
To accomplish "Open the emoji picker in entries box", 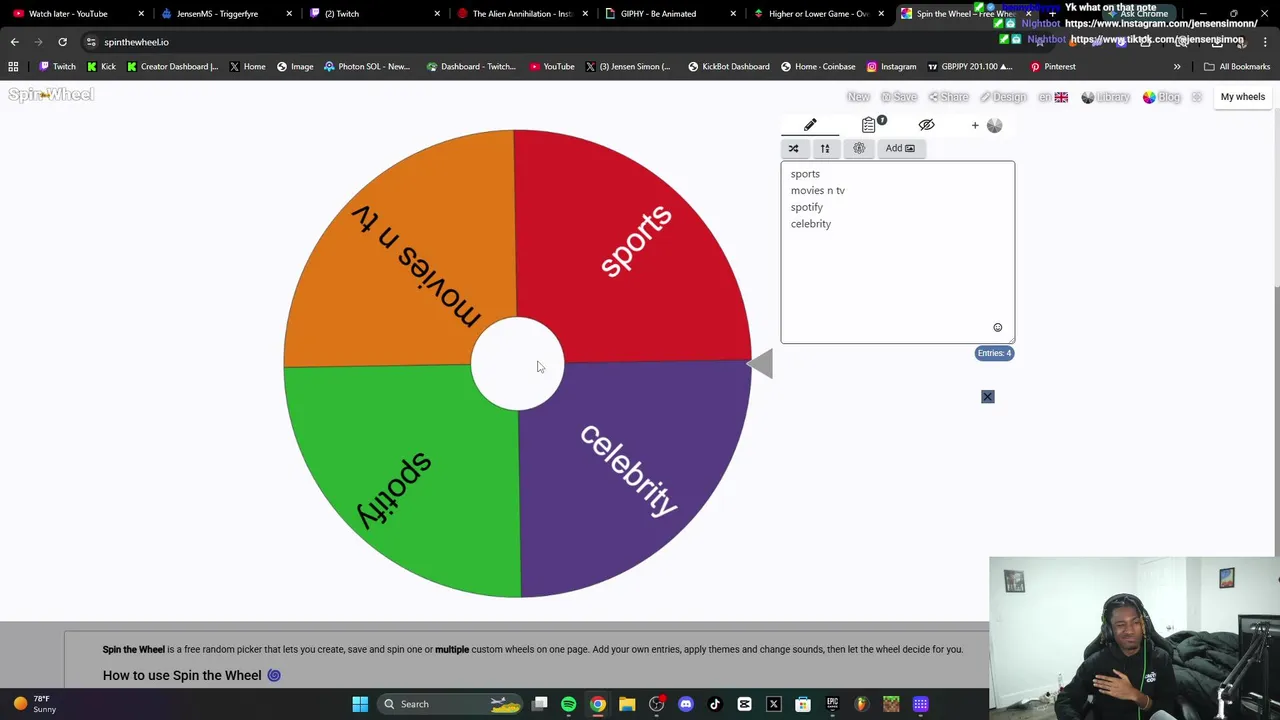I will (997, 328).
